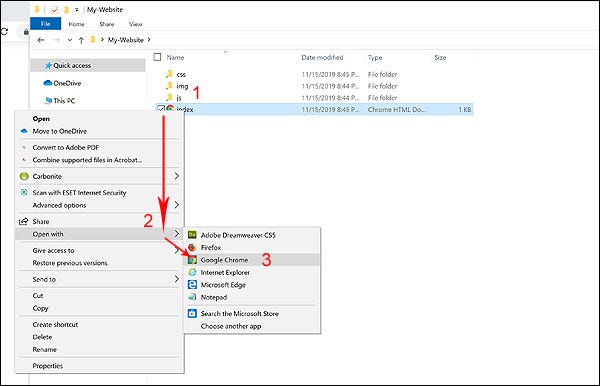Choose Notepad in the Open with submenu

pyautogui.click(x=251, y=297)
